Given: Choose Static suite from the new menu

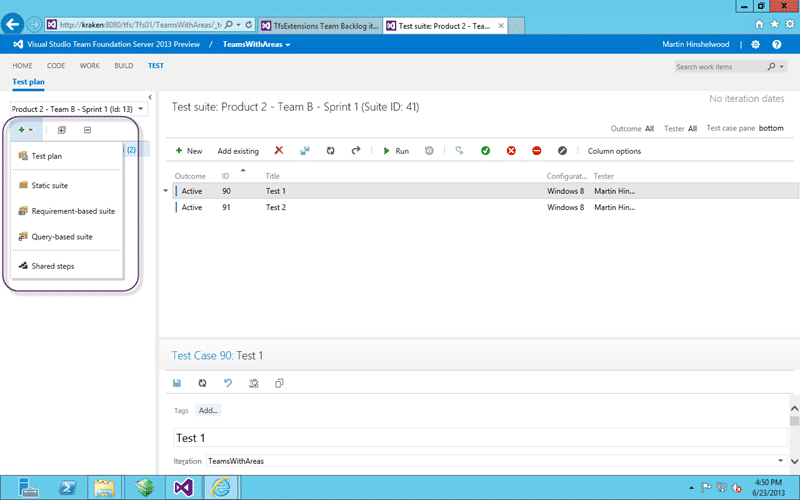Looking at the screenshot, I should click(66, 185).
